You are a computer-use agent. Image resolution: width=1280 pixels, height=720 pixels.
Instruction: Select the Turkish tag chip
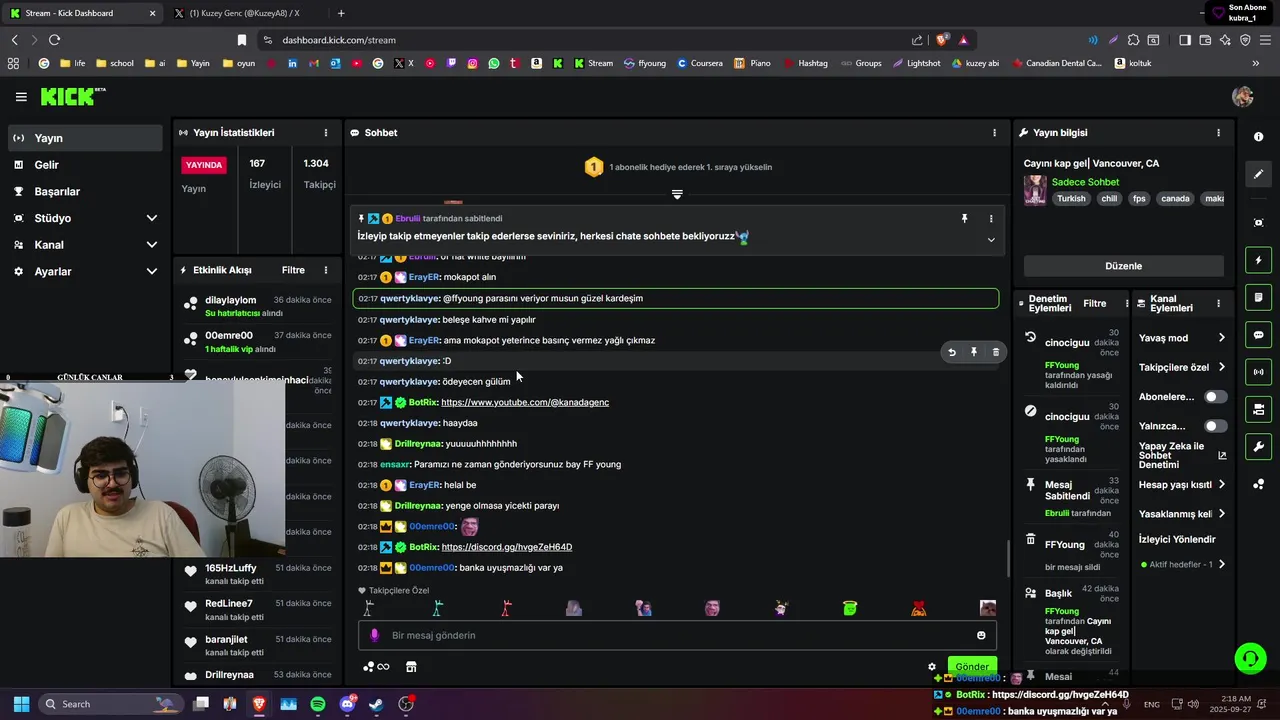1071,199
